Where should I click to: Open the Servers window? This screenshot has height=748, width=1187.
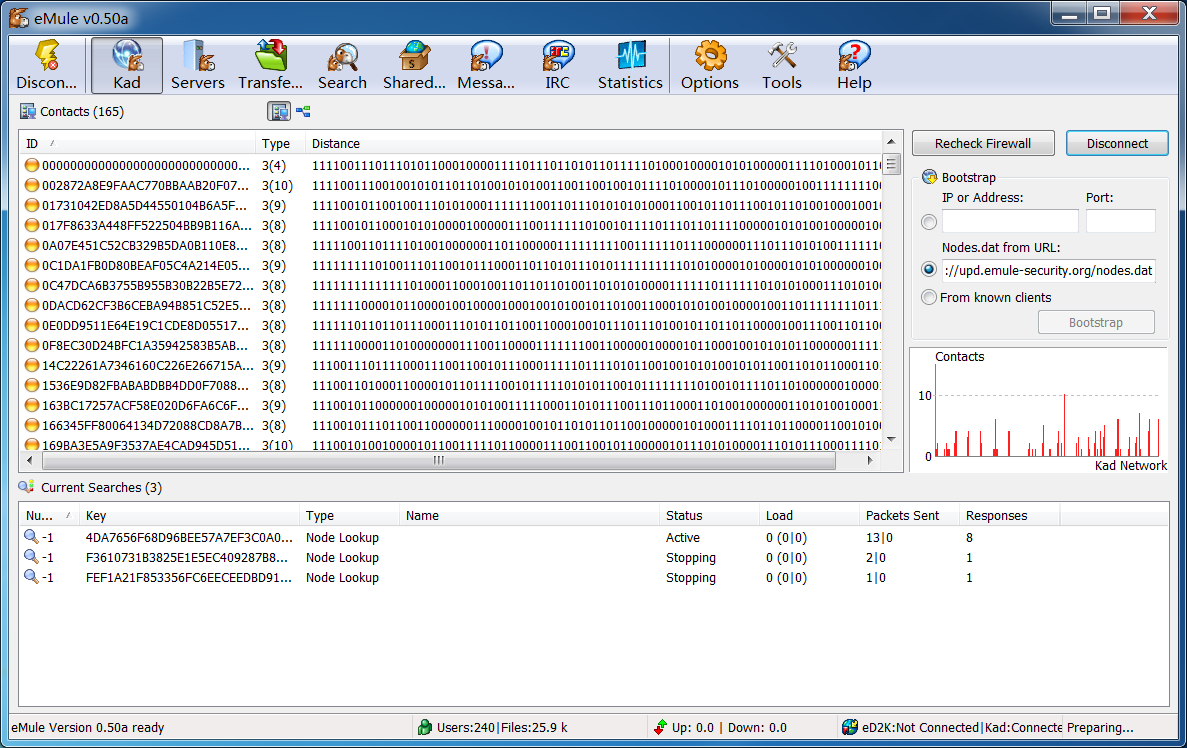click(x=197, y=66)
